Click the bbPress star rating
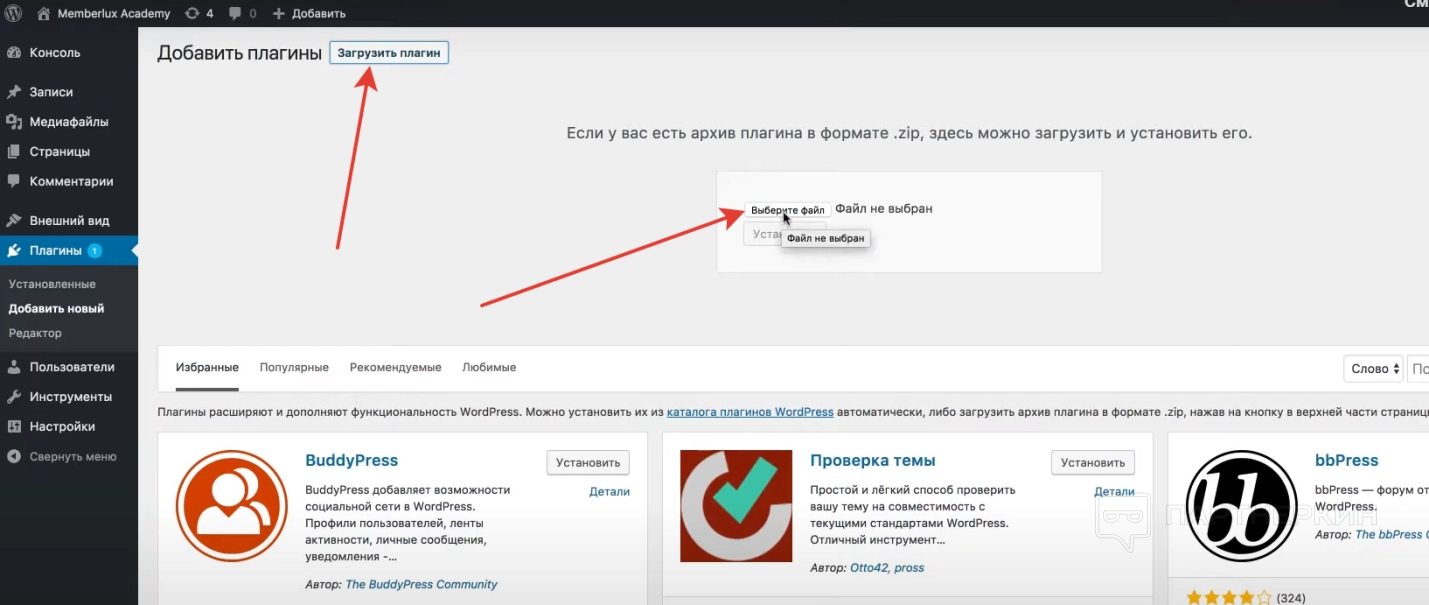1429x605 pixels. 1229,598
